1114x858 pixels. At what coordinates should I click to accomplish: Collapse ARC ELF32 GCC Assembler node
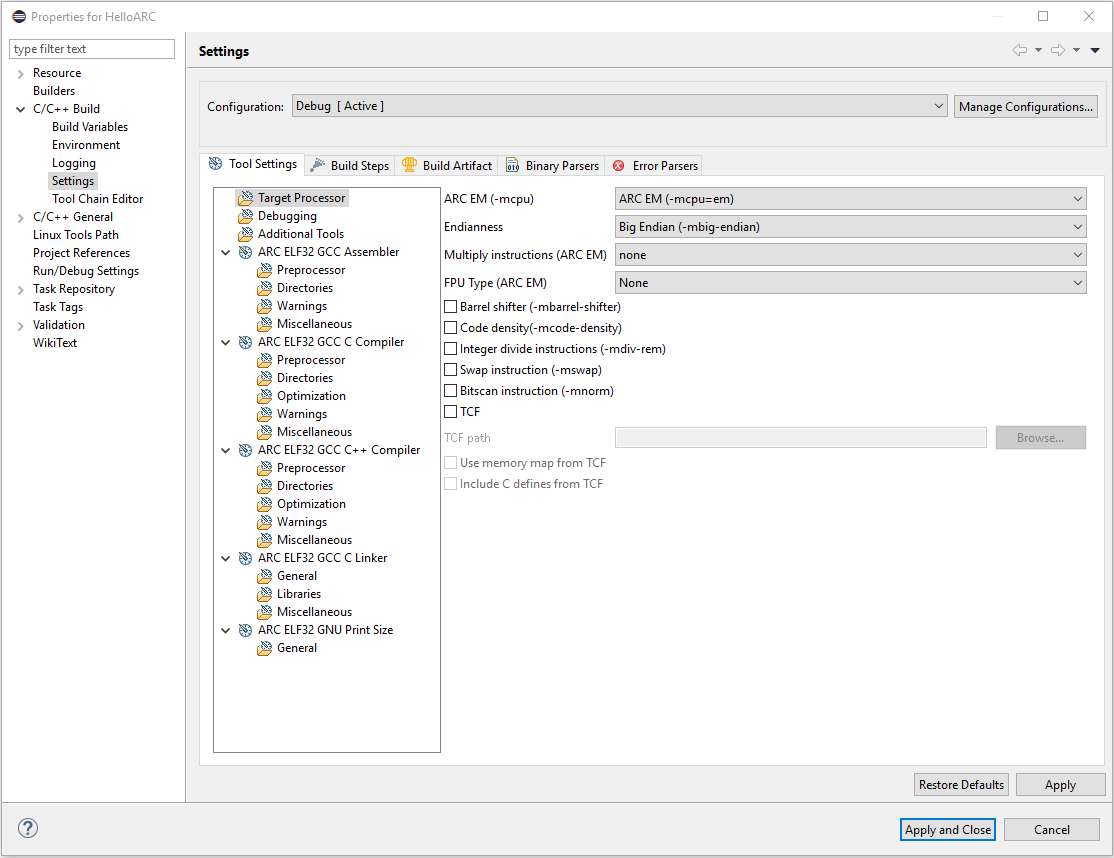(x=226, y=252)
